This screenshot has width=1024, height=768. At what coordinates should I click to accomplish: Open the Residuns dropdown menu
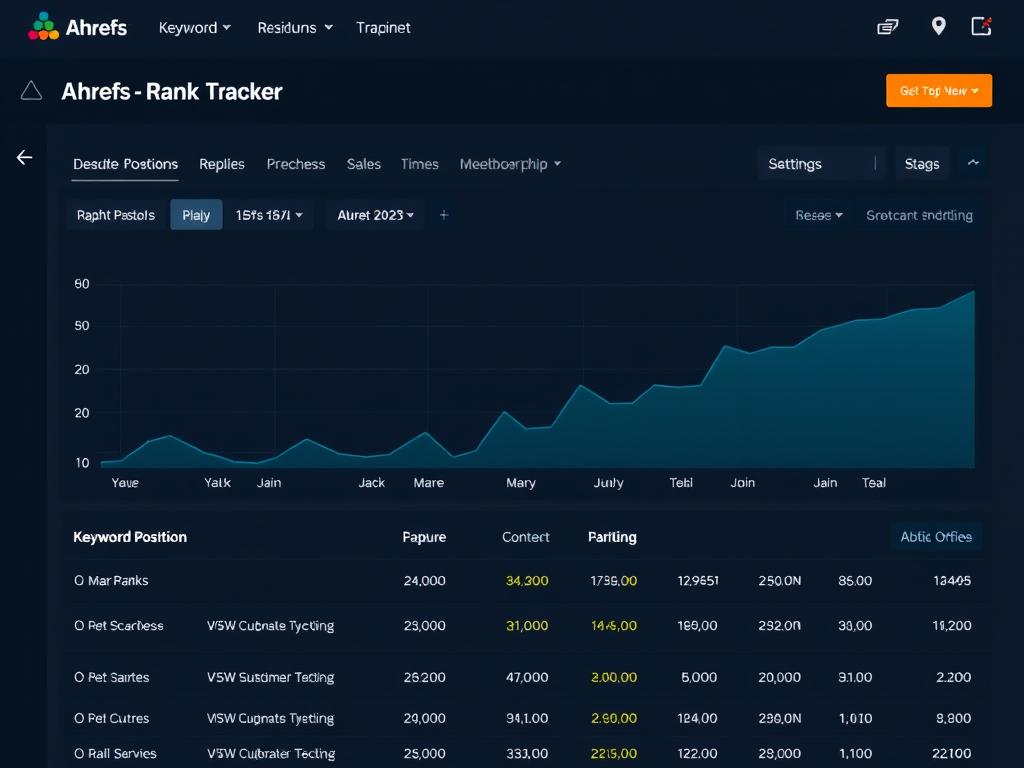coord(295,27)
